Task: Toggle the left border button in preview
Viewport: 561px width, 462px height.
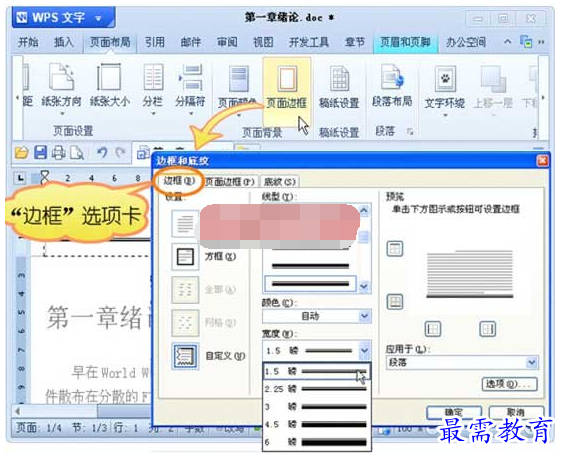Action: 433,329
